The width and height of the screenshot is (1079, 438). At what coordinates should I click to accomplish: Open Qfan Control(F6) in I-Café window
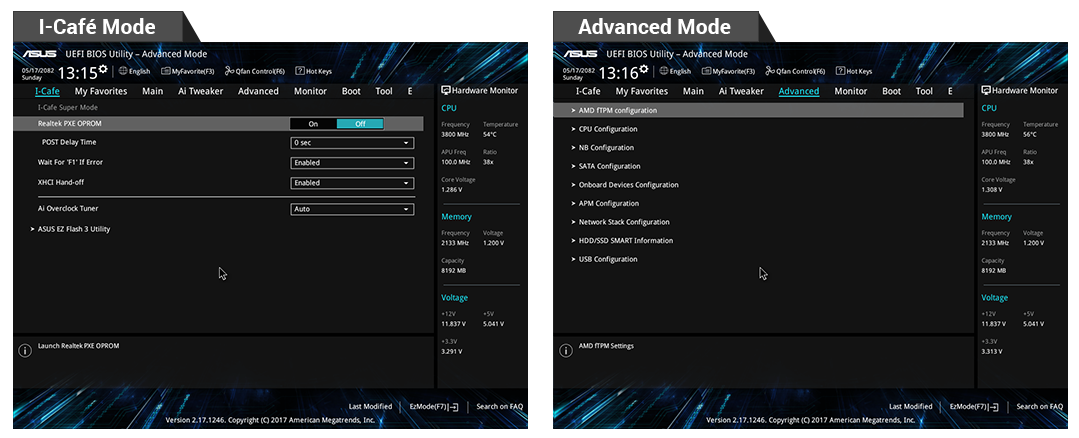click(x=255, y=71)
